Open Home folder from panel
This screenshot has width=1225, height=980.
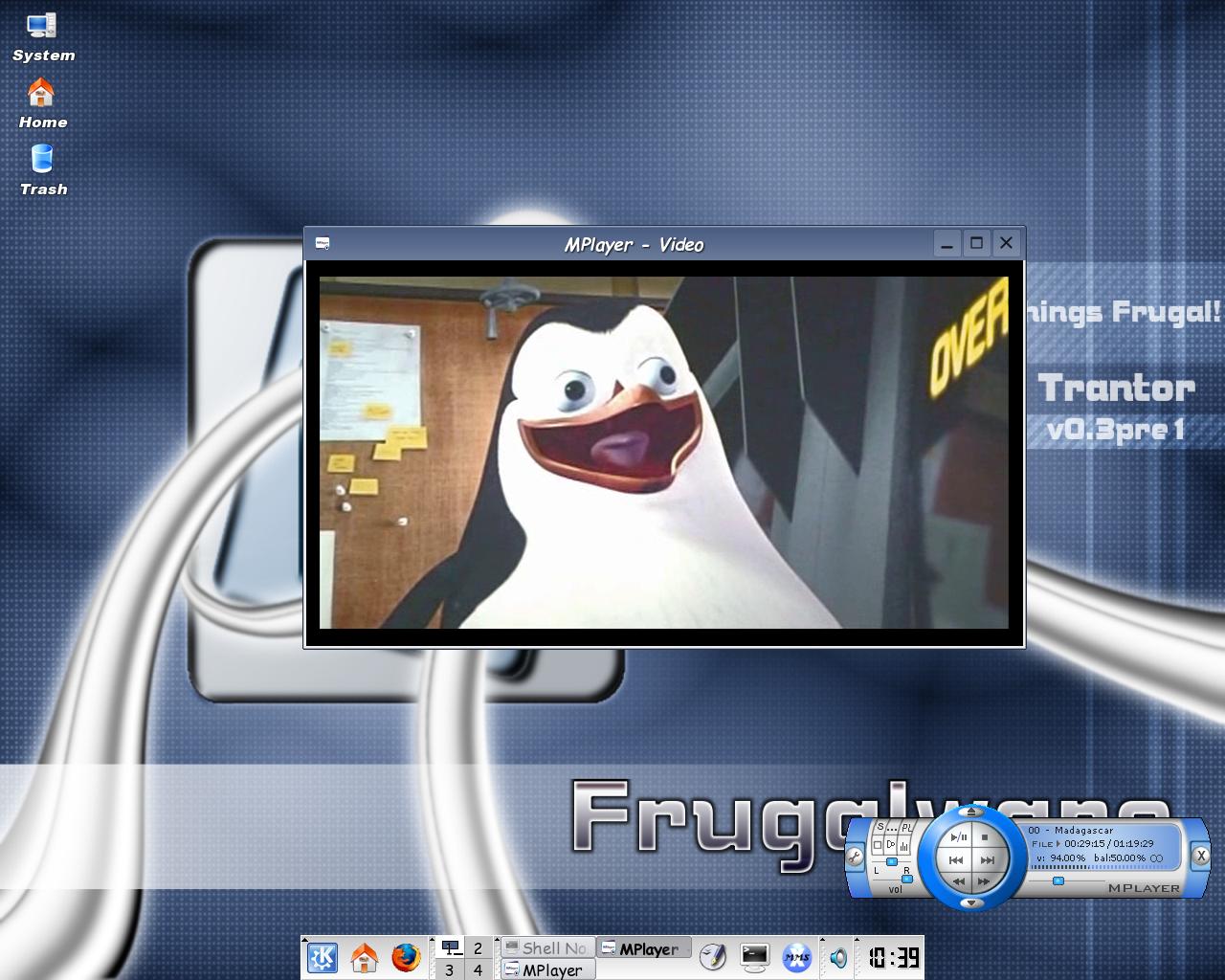(364, 957)
